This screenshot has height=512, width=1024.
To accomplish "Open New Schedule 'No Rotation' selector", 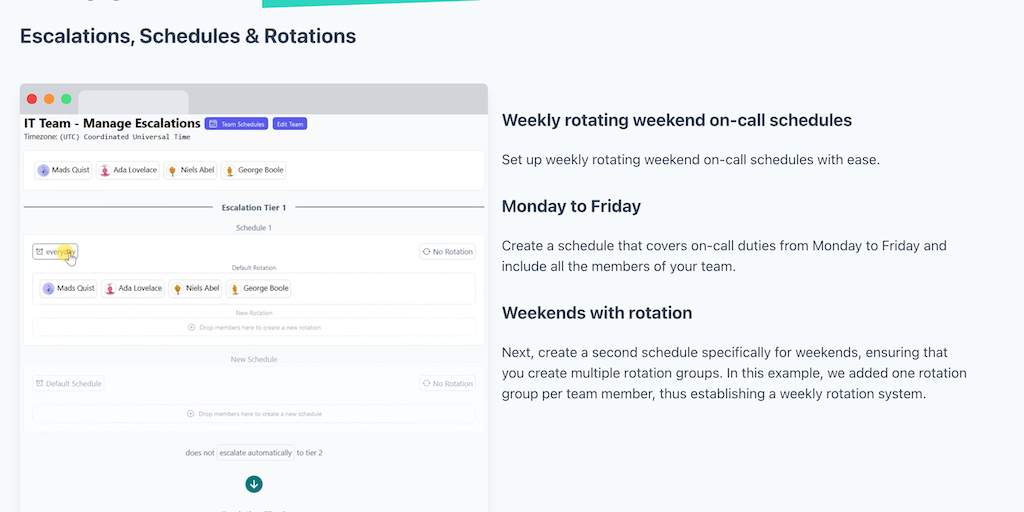I will [x=447, y=384].
